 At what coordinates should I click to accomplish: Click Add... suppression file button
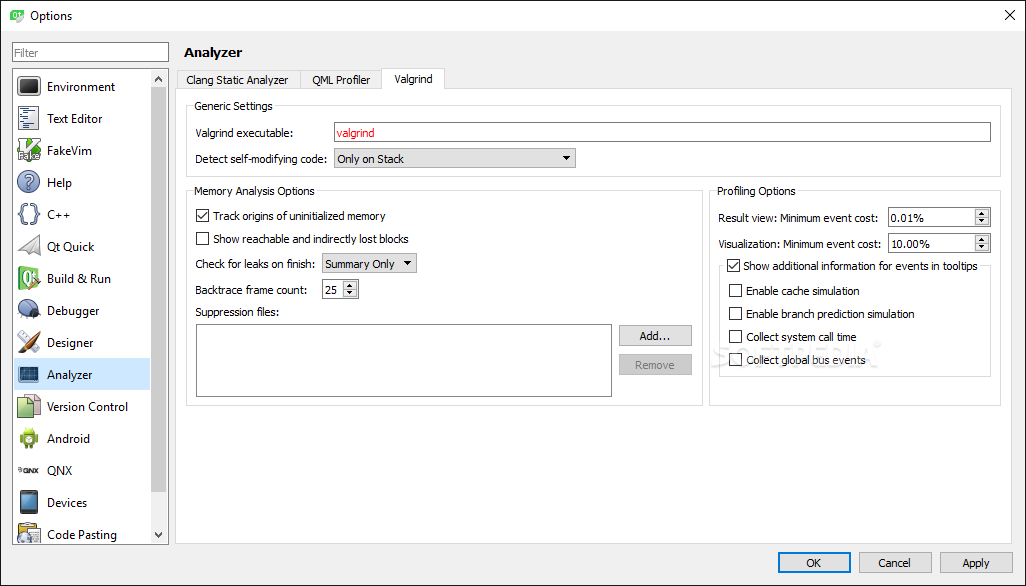point(655,336)
